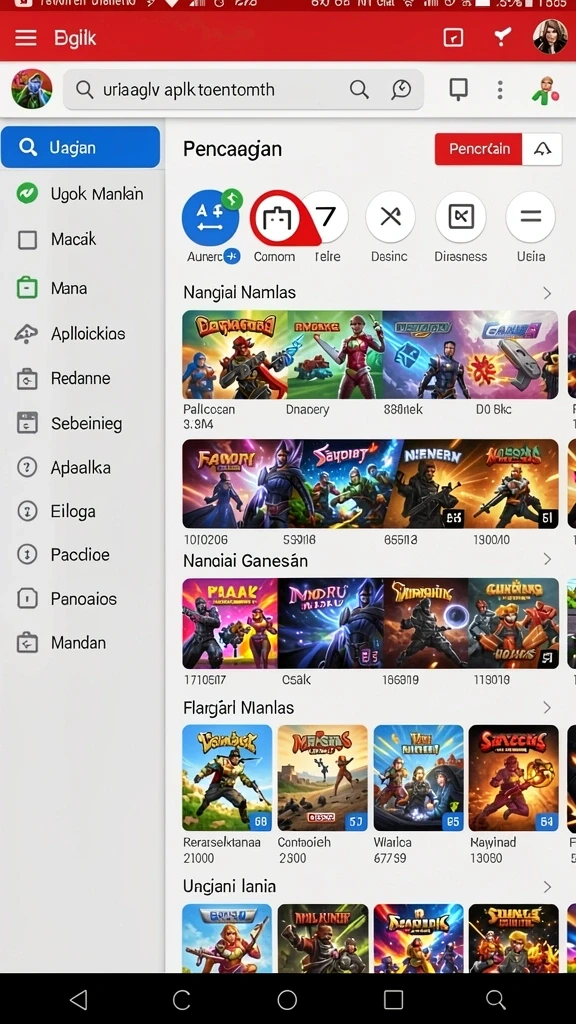Tap the Android back navigation button
576x1024 pixels.
[78, 999]
